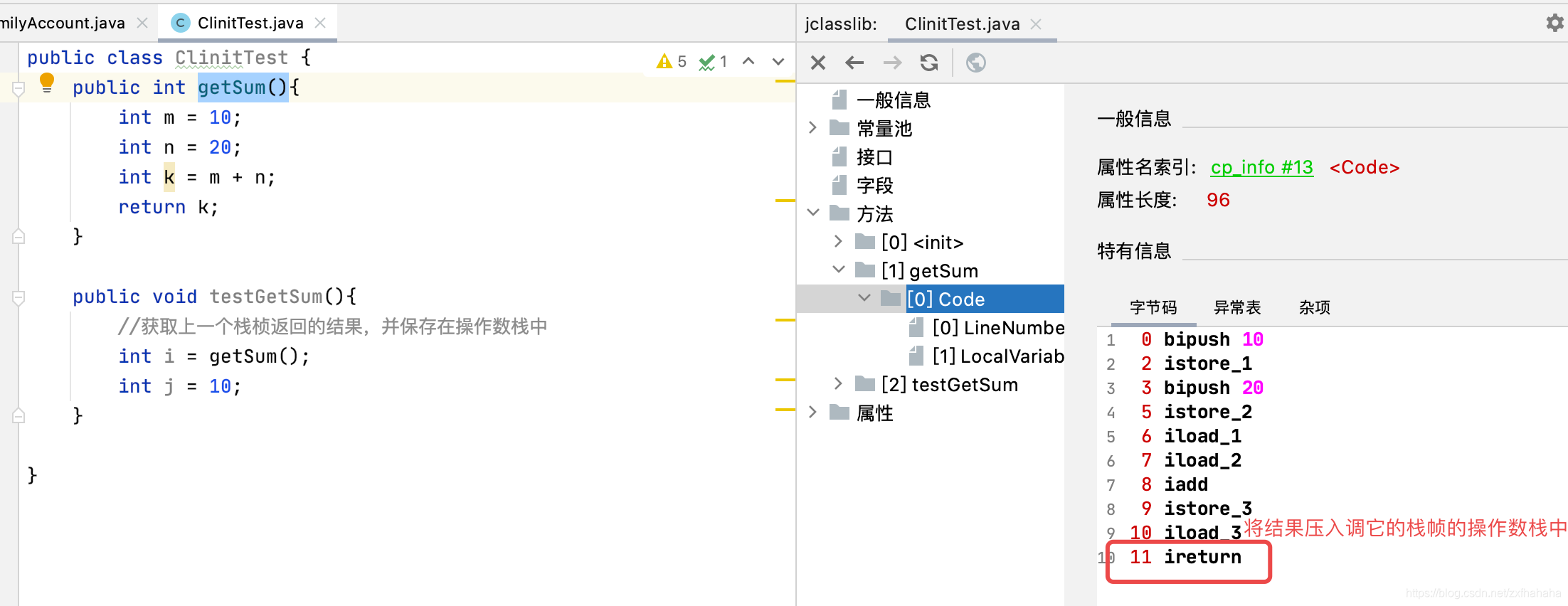The height and width of the screenshot is (606, 1568).
Task: Click the 'bipush 10' bytecode instruction
Action: tap(1213, 339)
